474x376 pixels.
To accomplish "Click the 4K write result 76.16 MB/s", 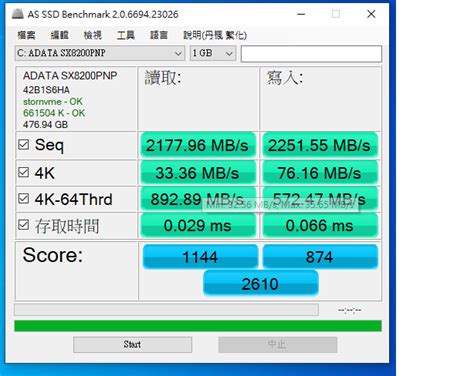I will point(320,173).
